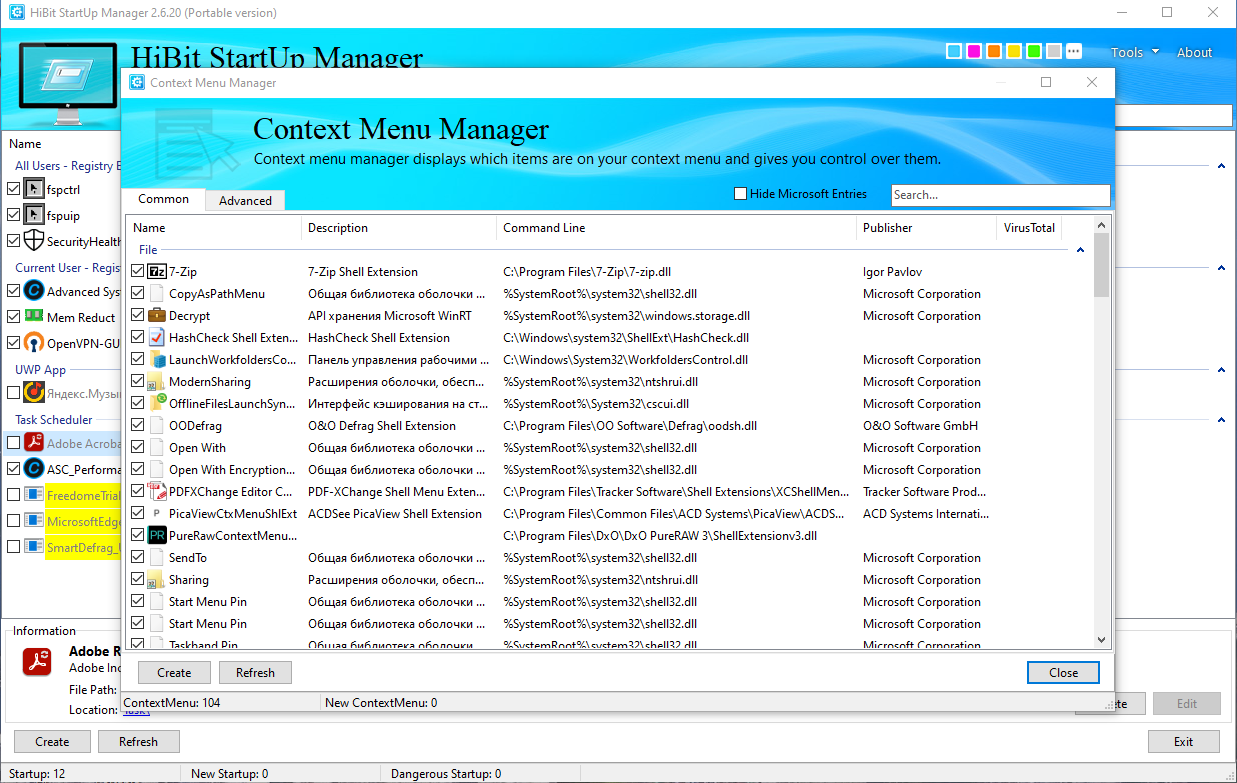This screenshot has height=783, width=1237.
Task: Click the FreedomeTrial task icon
Action: [x=34, y=495]
